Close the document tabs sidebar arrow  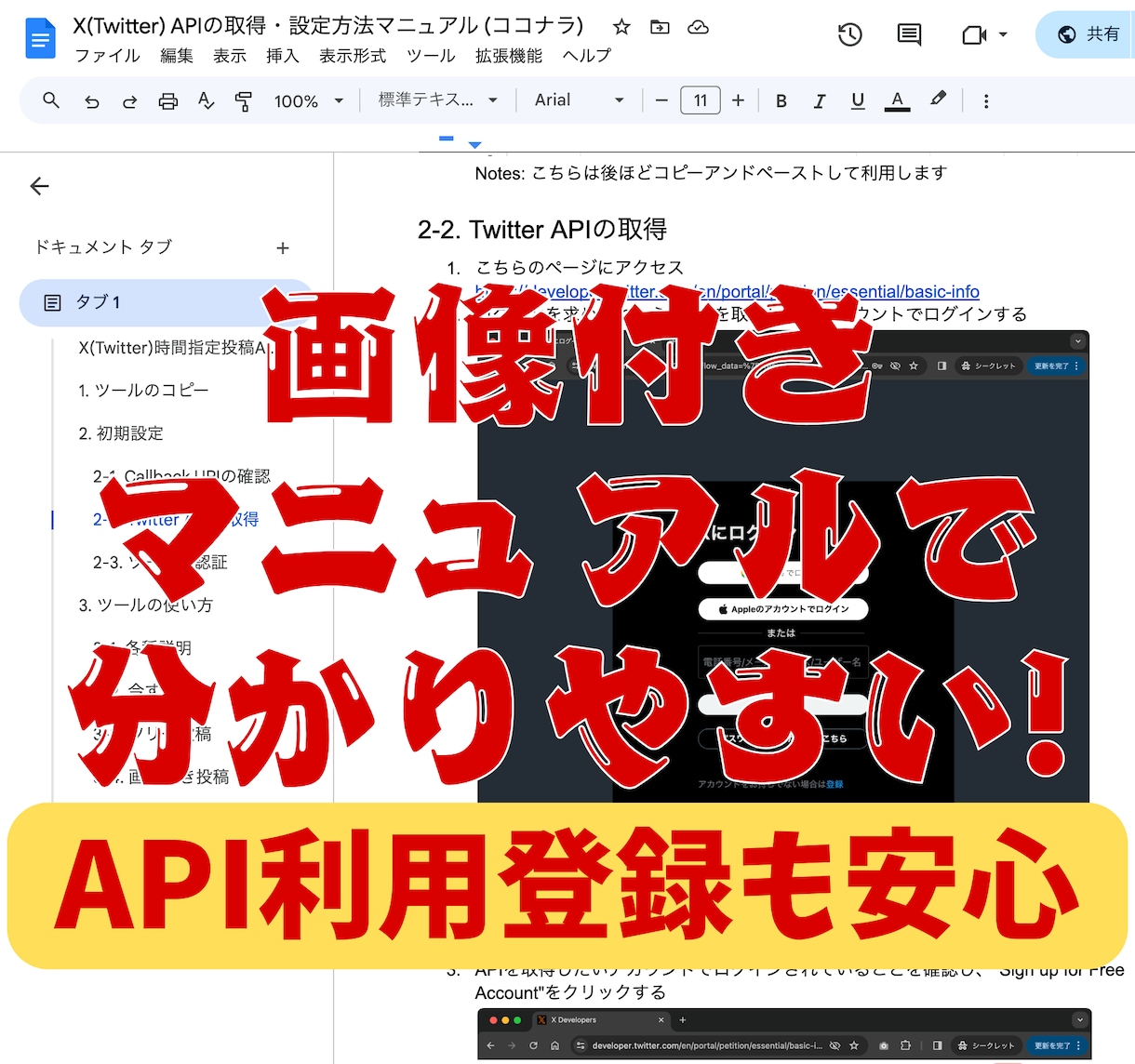pyautogui.click(x=39, y=187)
